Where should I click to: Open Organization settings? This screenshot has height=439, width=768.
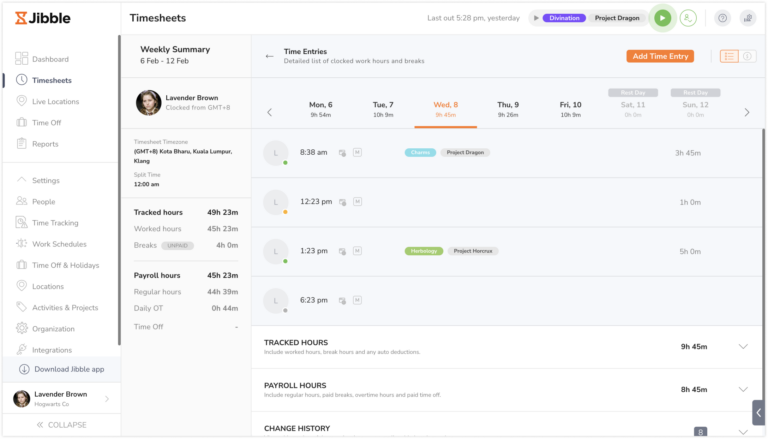46,328
